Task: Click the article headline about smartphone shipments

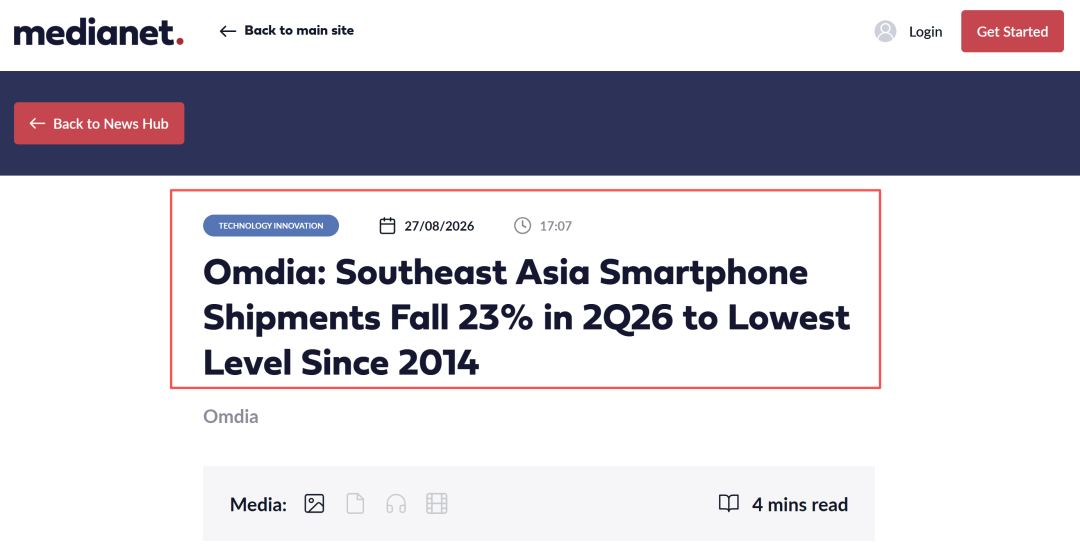Action: [x=526, y=318]
